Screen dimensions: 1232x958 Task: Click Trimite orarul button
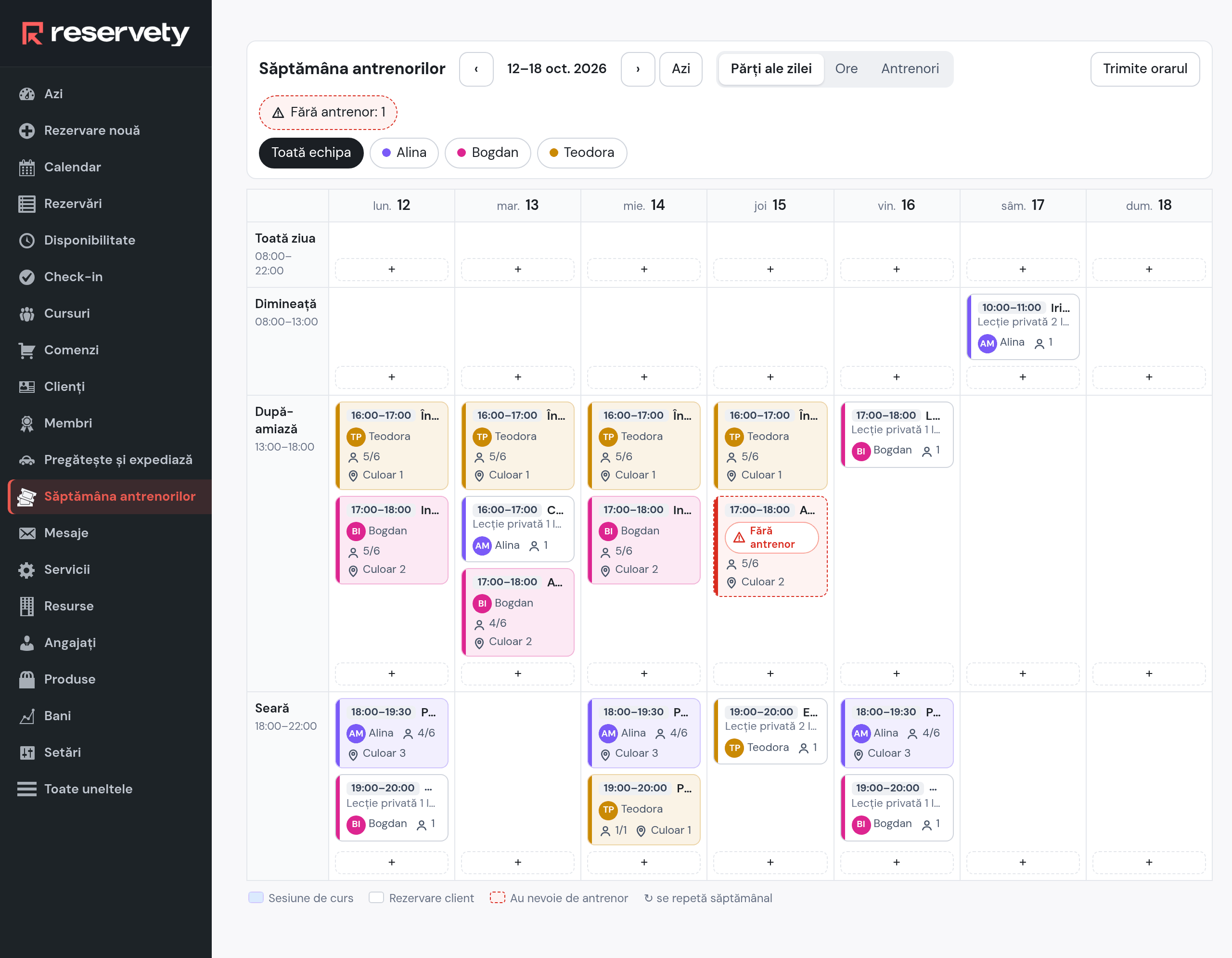1144,69
